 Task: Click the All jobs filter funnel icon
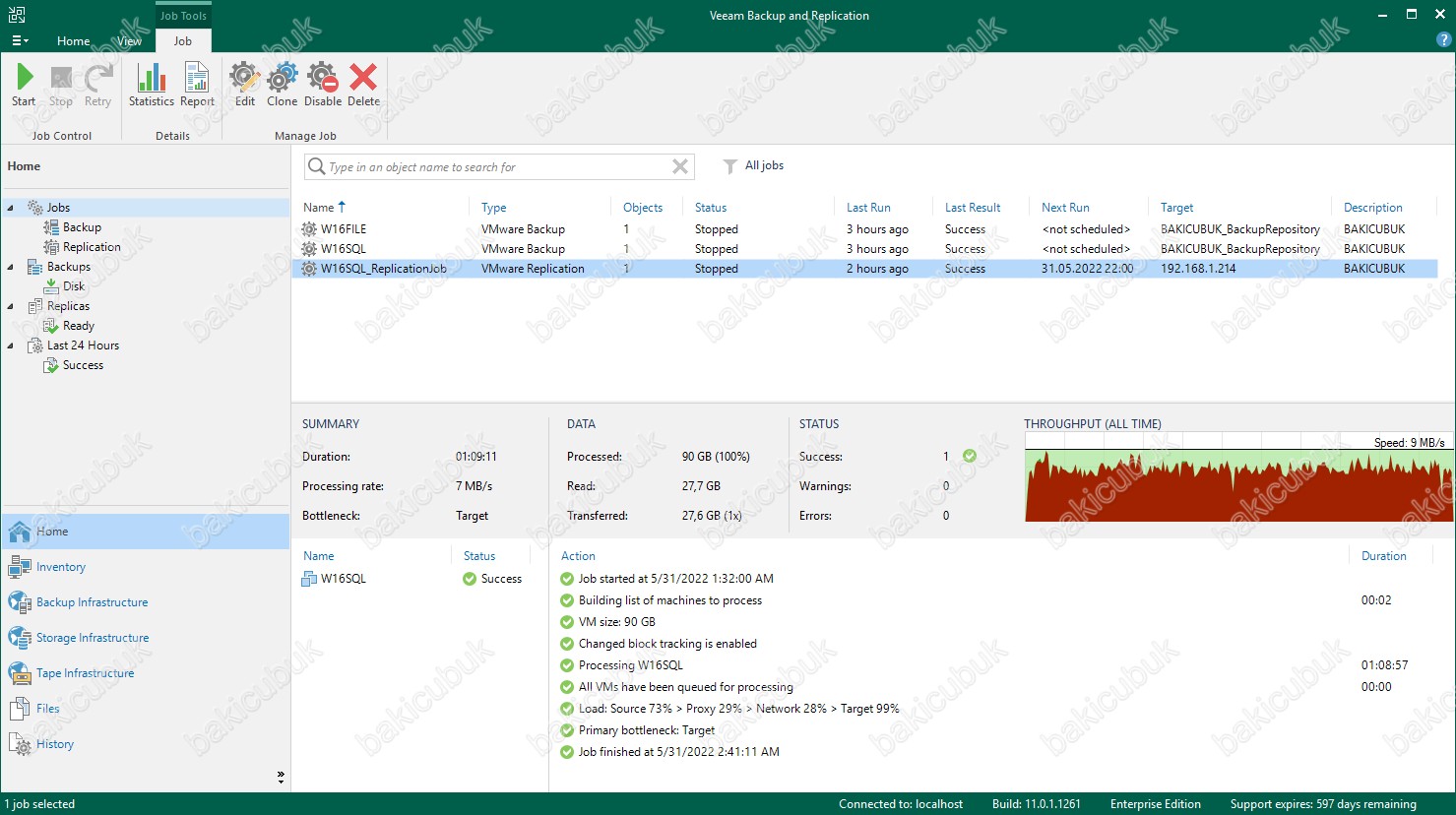click(x=729, y=166)
